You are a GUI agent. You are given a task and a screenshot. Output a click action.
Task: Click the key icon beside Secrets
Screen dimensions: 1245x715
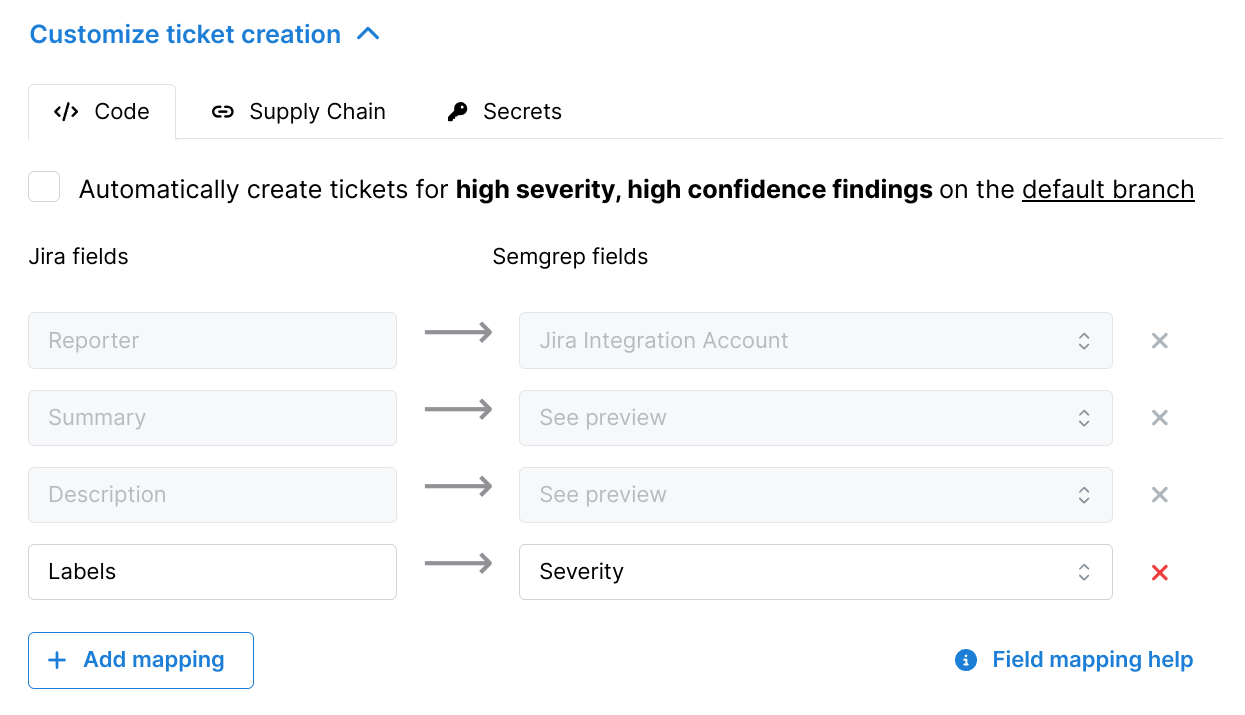tap(456, 111)
